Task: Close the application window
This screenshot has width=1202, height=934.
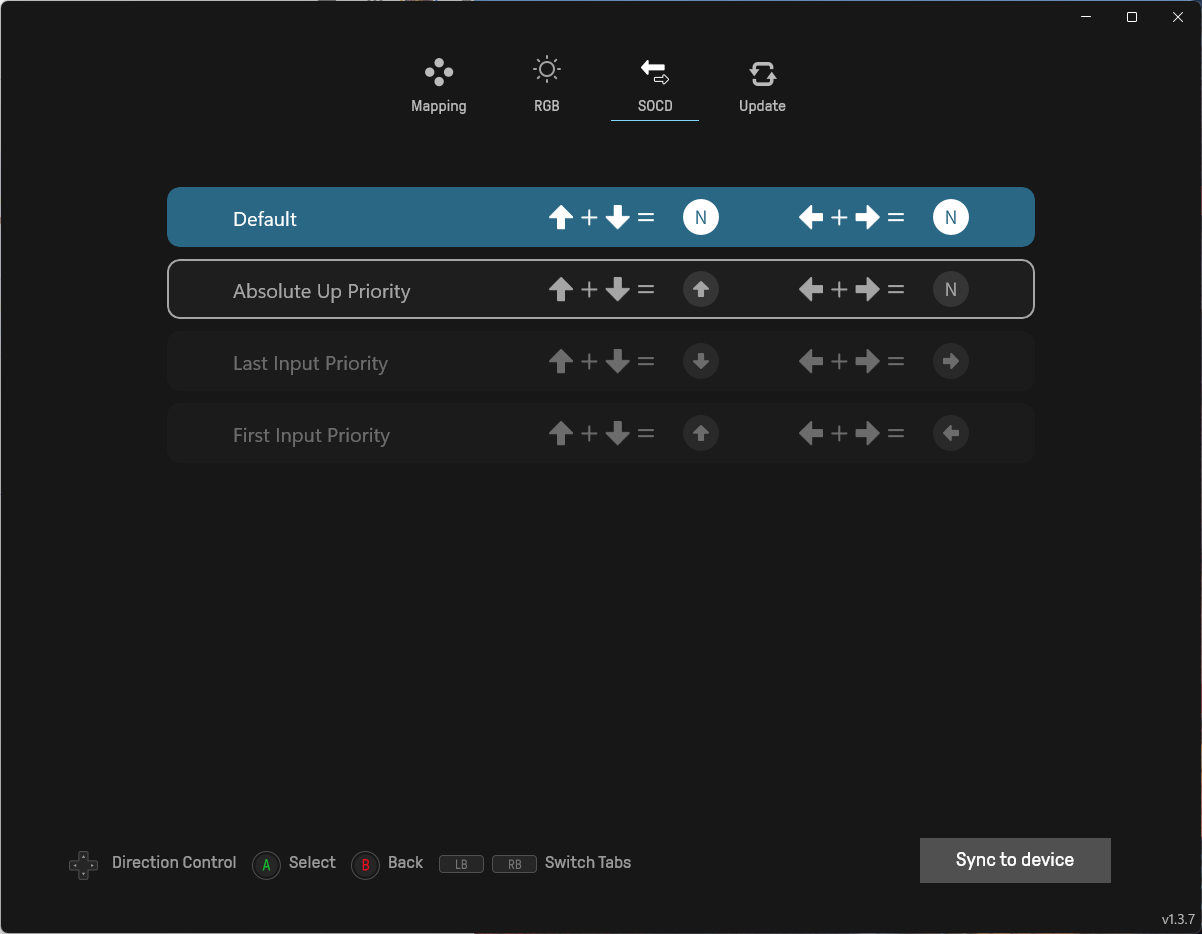Action: pos(1177,17)
